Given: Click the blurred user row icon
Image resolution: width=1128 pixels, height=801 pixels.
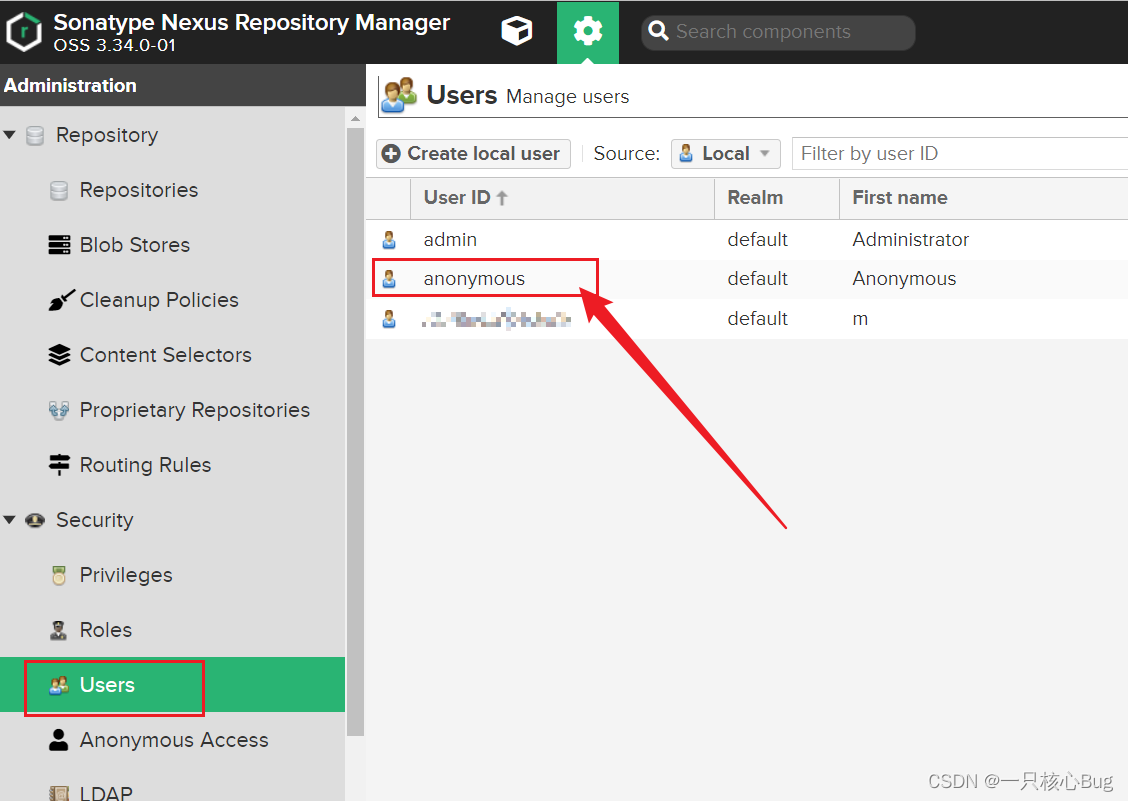Looking at the screenshot, I should tap(389, 318).
